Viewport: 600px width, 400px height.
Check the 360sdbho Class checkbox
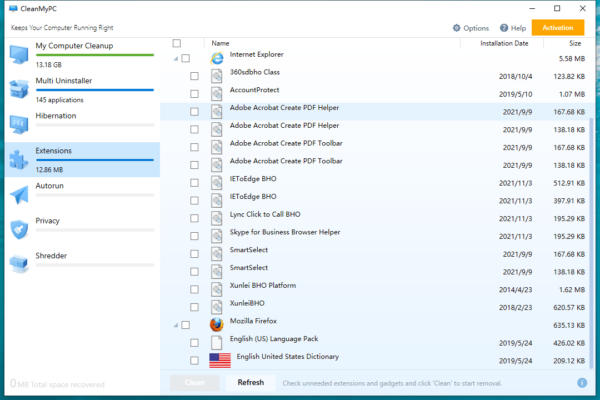[x=194, y=76]
